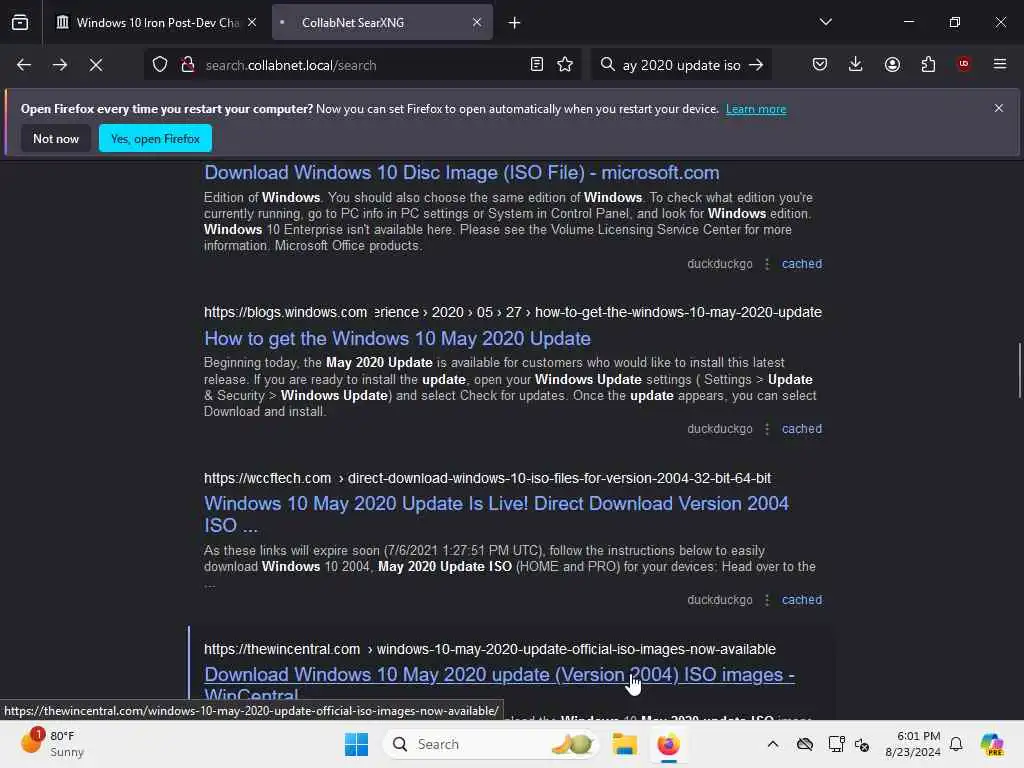Expand options dots for blogs.windows.com result
Screen dimensions: 1024x768
coord(767,429)
